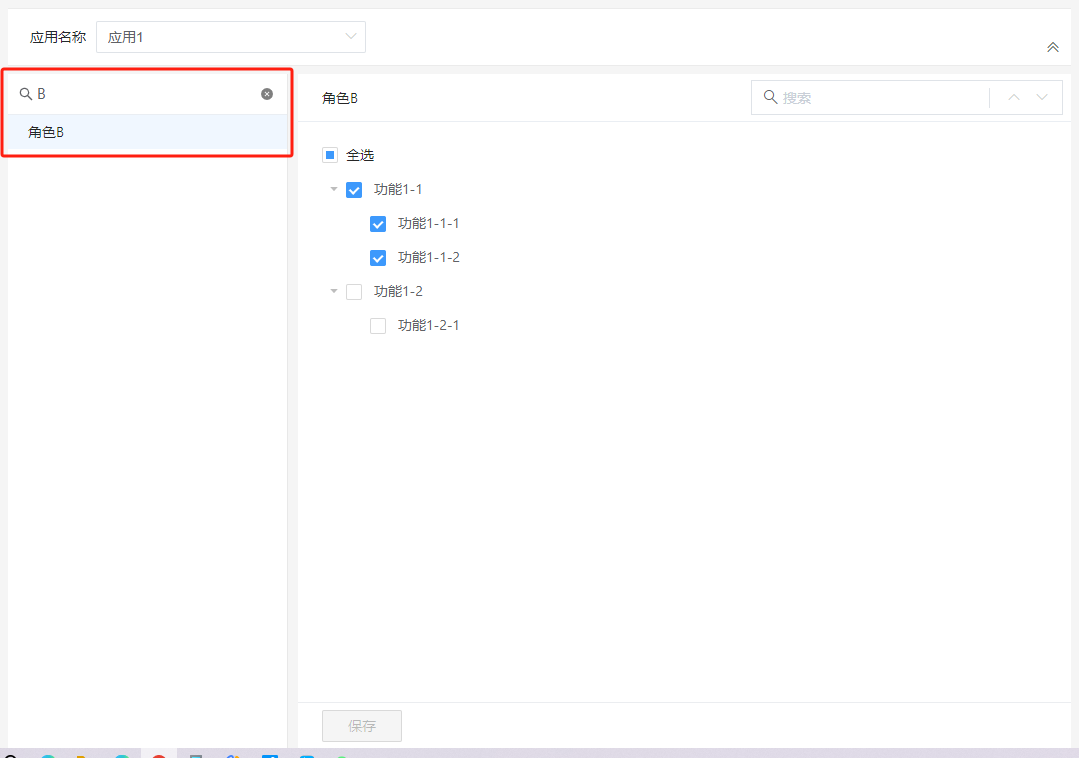Uncheck the 功能1-1-1 checkbox

(378, 224)
